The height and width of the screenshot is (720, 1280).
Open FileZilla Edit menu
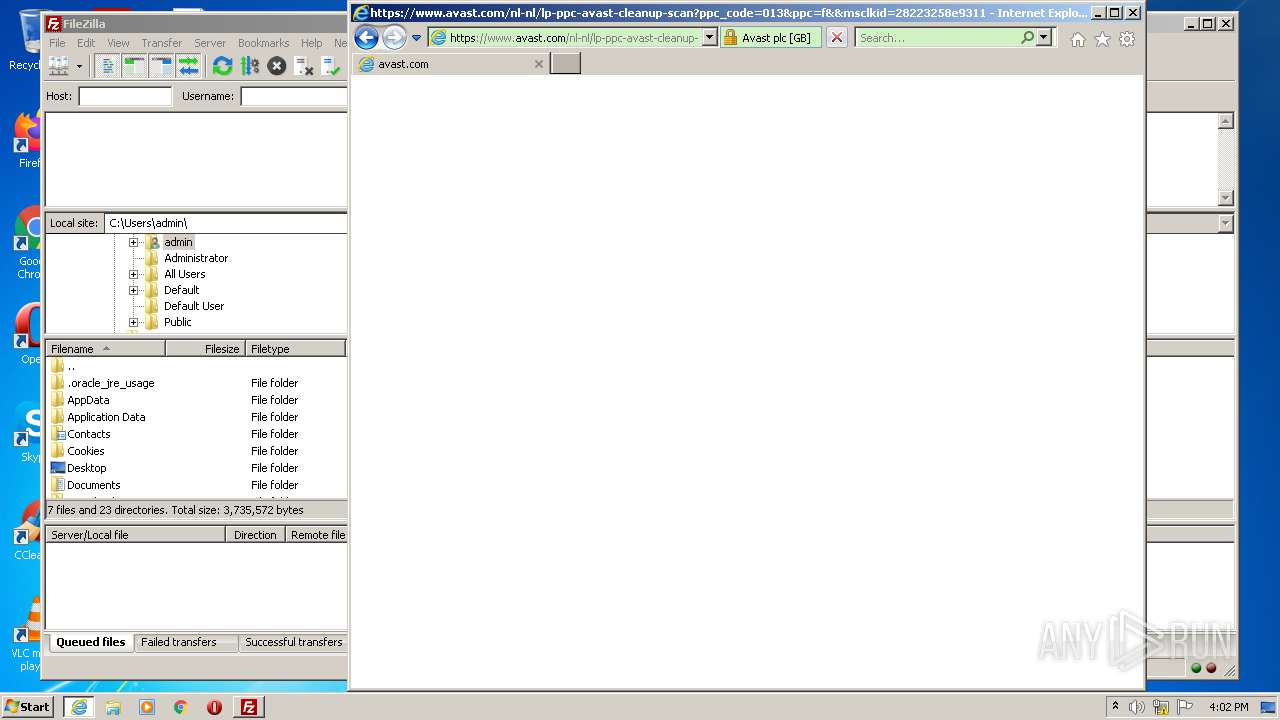(86, 43)
